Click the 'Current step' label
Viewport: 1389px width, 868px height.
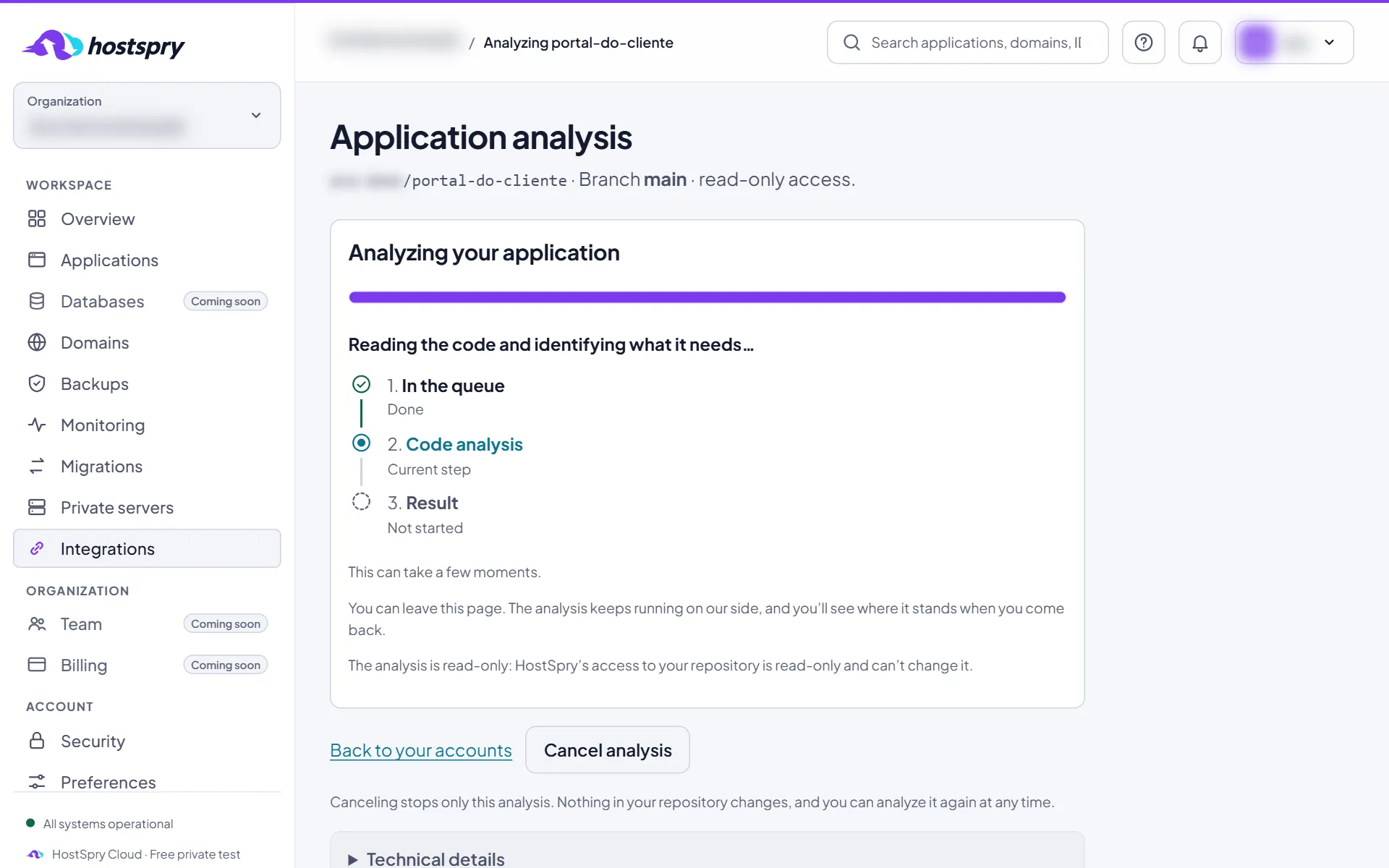(429, 469)
